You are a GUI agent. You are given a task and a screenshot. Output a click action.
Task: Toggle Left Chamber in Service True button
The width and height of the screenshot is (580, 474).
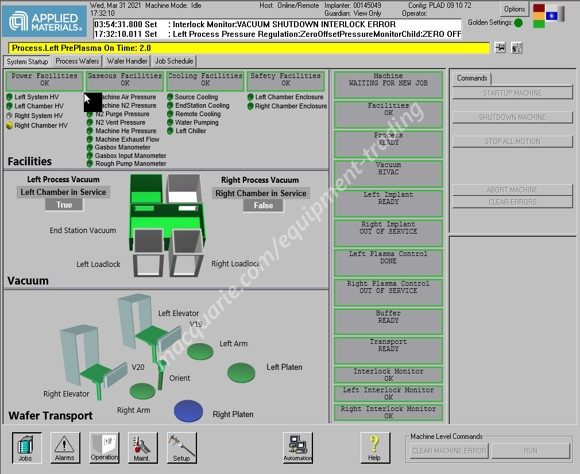click(64, 205)
